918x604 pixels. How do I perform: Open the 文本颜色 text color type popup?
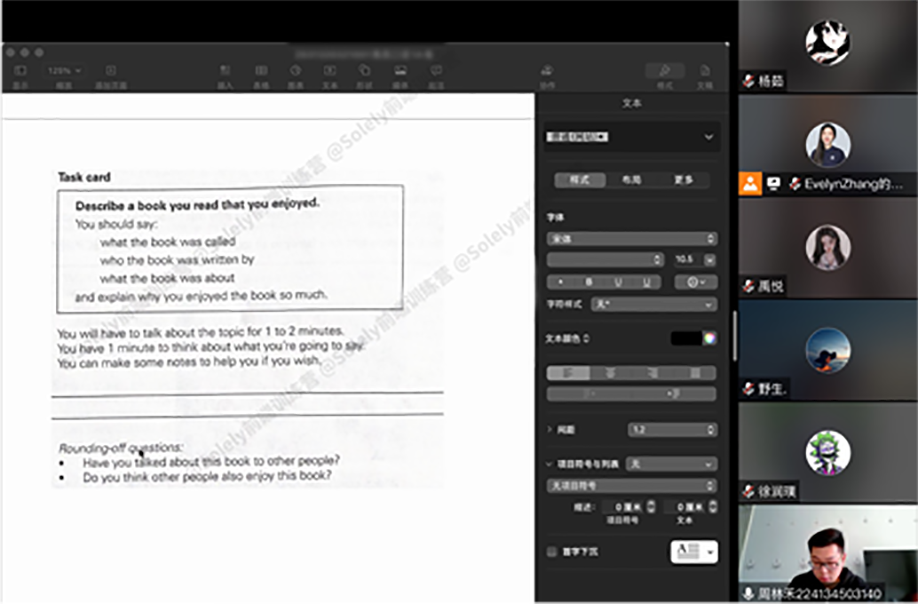point(567,338)
